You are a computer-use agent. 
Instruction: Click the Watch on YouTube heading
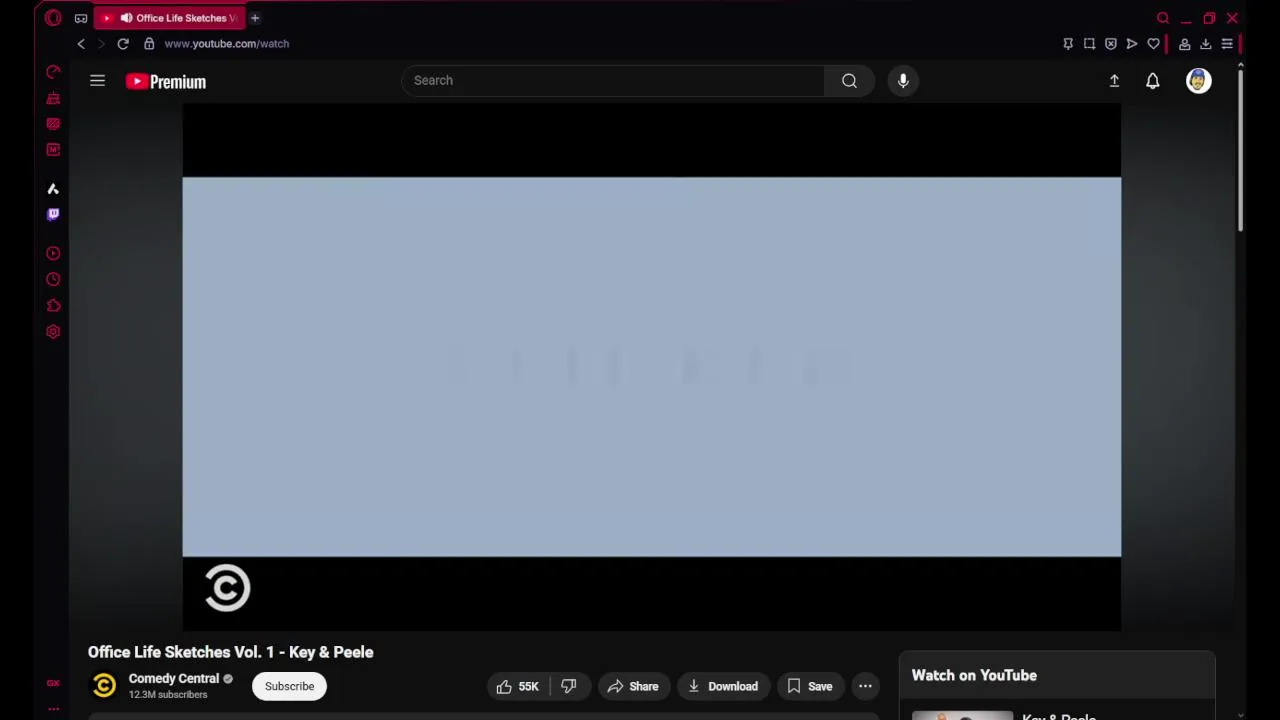tap(974, 675)
